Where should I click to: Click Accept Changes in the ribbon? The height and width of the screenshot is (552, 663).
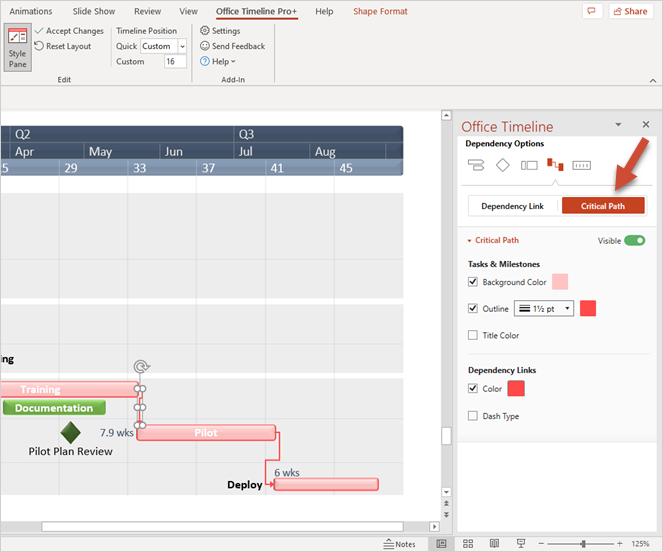[x=68, y=31]
